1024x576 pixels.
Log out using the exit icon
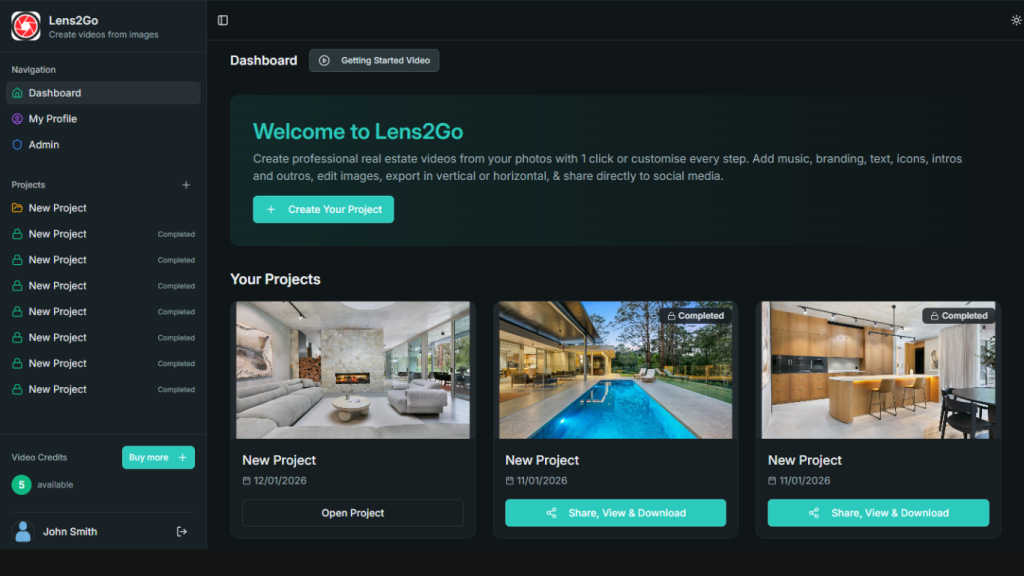[x=182, y=532]
